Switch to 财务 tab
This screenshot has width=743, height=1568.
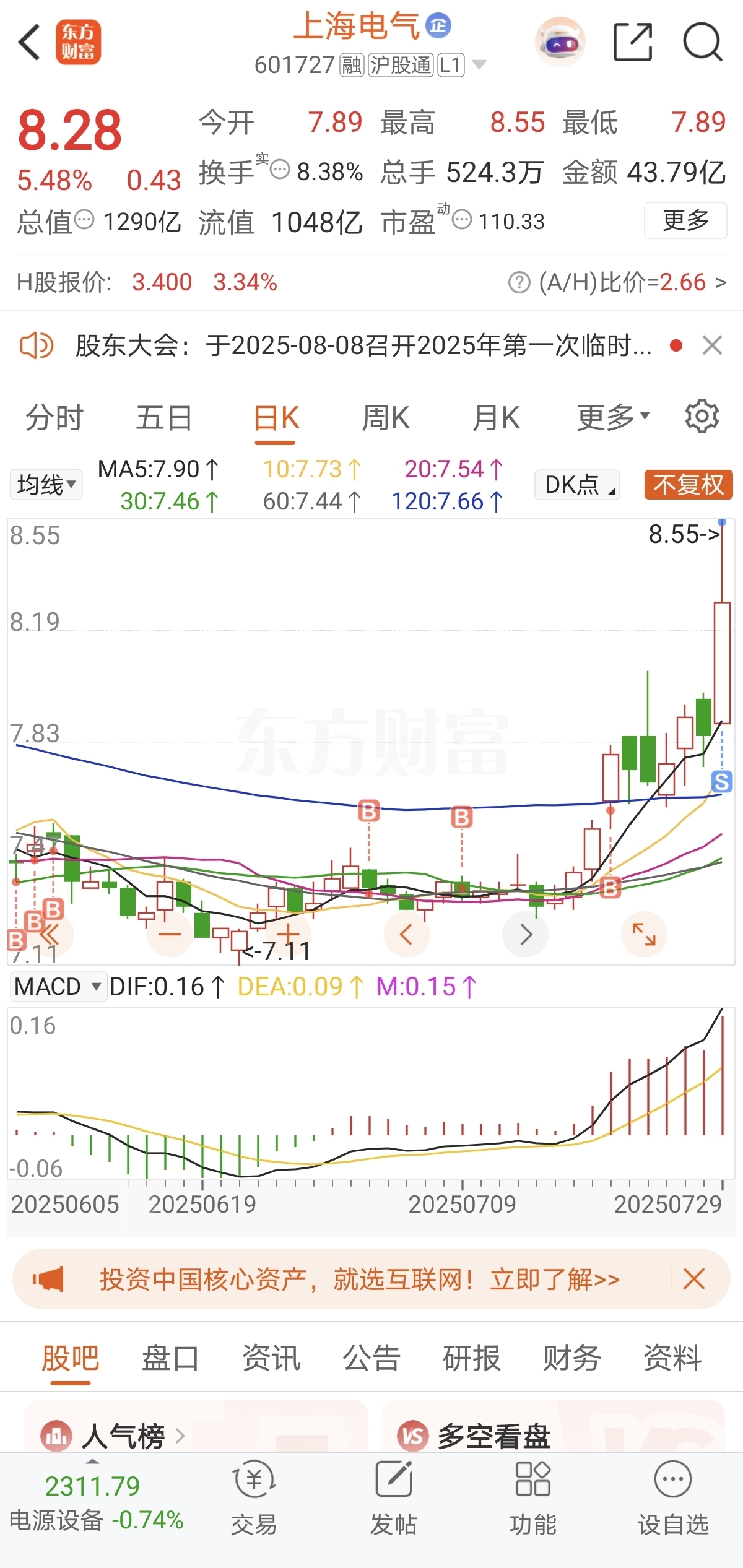pos(572,1358)
